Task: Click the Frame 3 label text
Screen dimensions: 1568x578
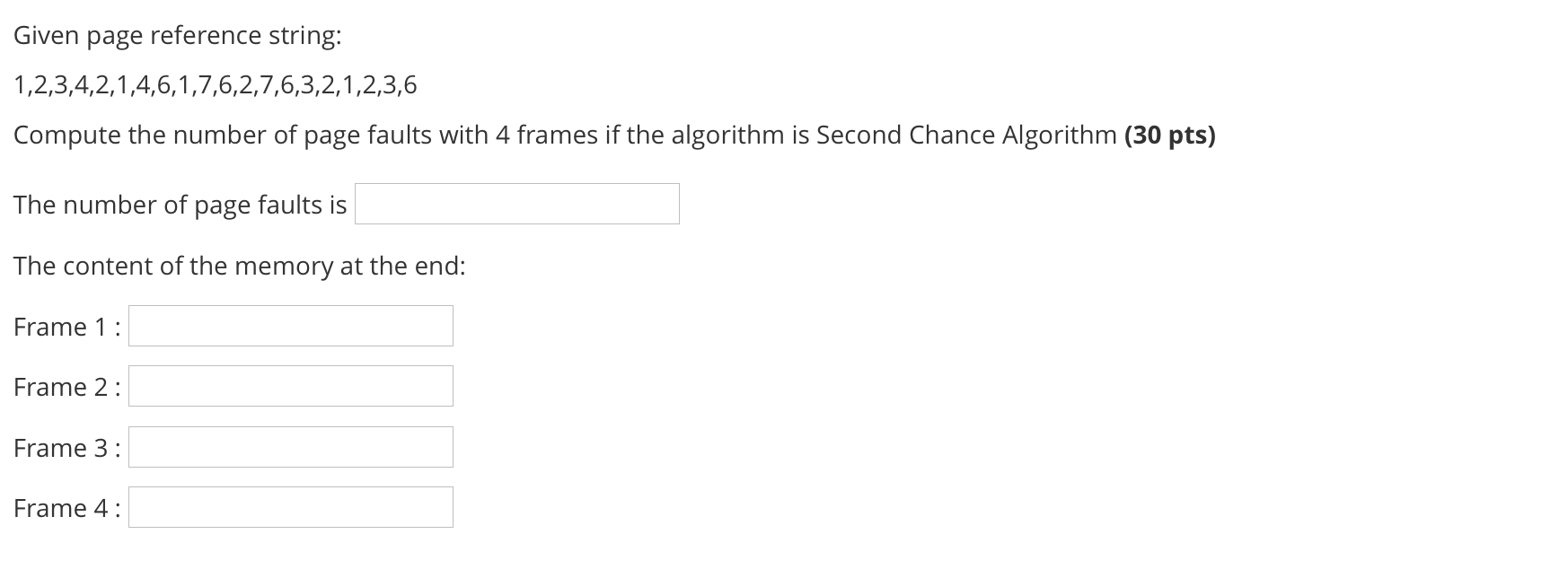Action: coord(65,446)
